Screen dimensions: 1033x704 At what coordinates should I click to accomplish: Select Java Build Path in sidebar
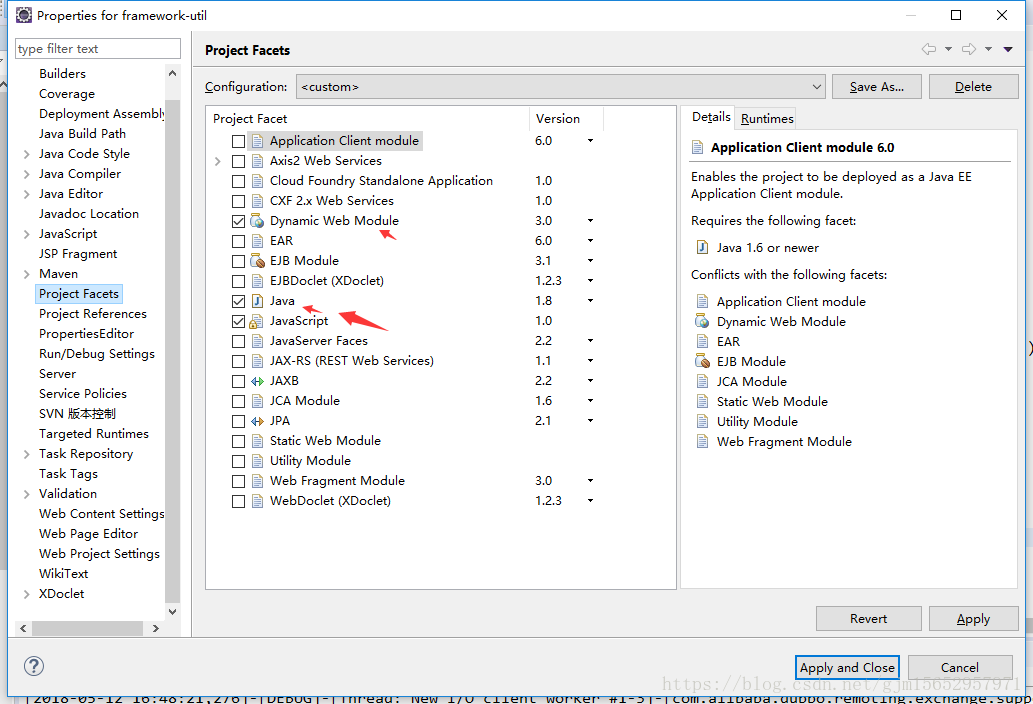(x=82, y=134)
